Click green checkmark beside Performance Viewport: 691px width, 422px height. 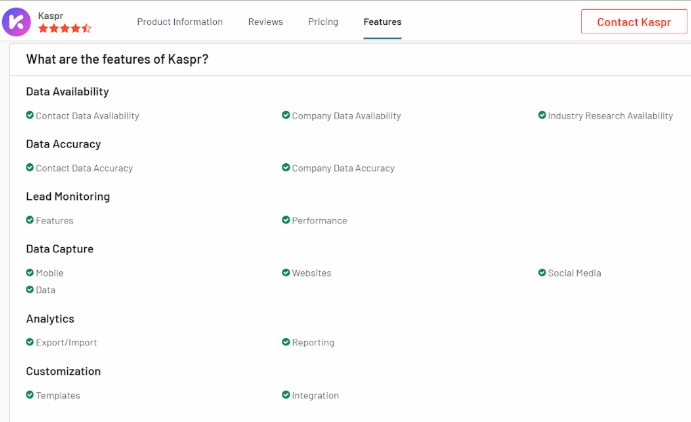click(286, 220)
